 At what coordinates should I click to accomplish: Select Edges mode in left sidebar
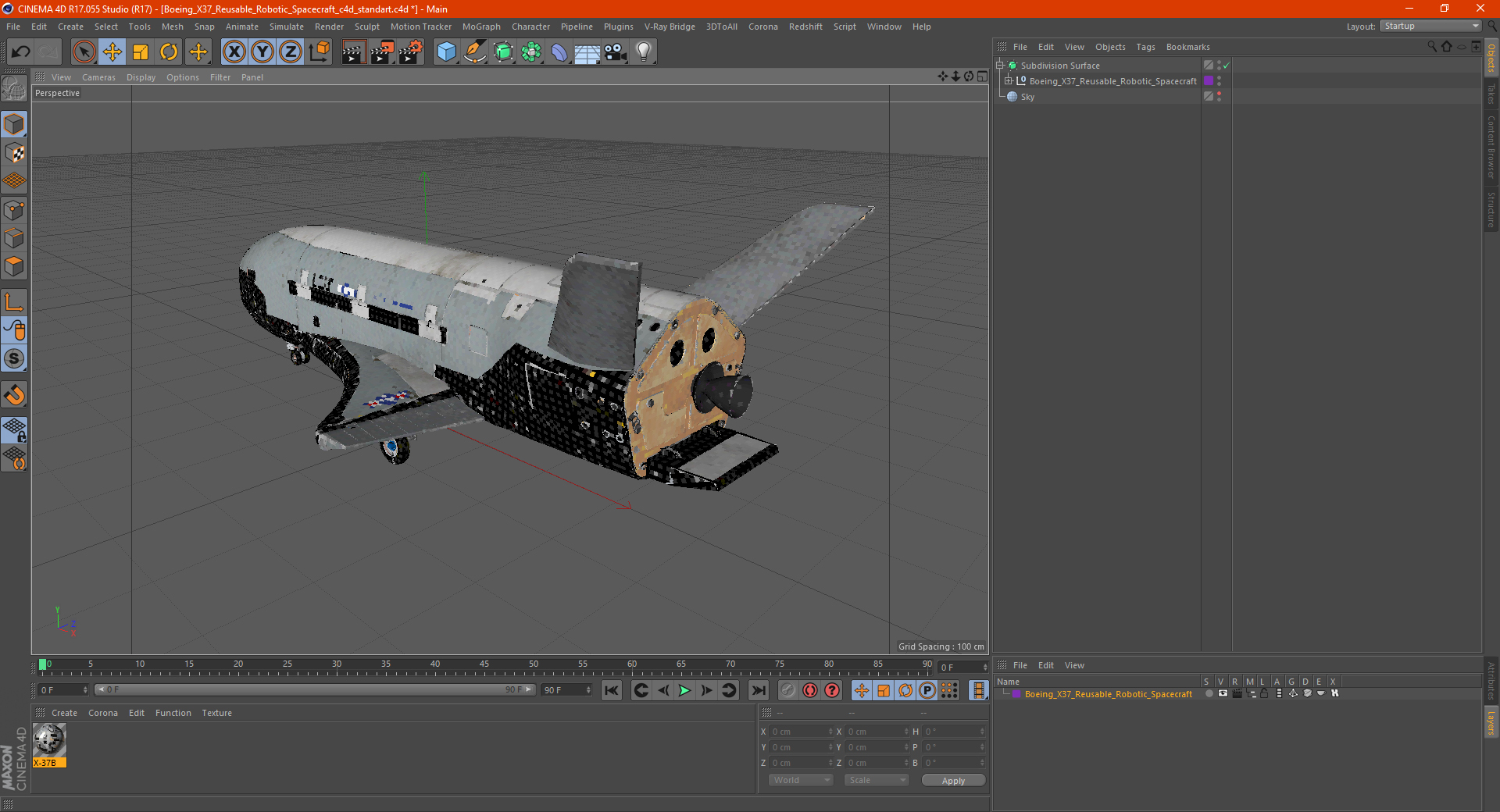click(x=14, y=238)
